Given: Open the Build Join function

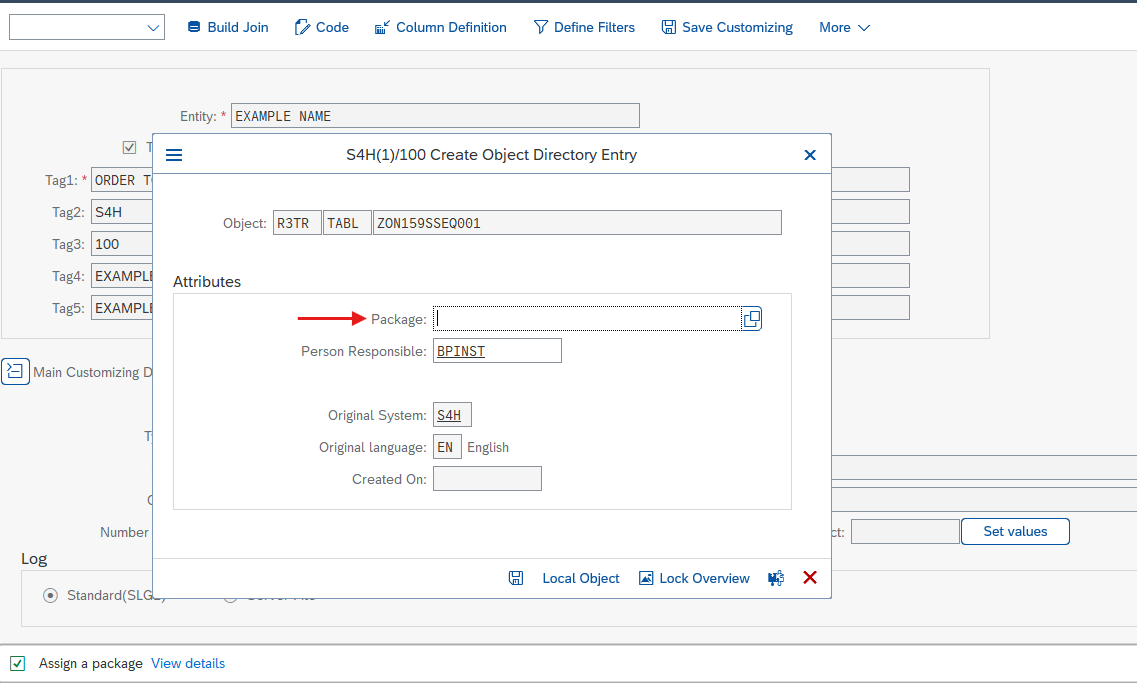Looking at the screenshot, I should point(228,28).
